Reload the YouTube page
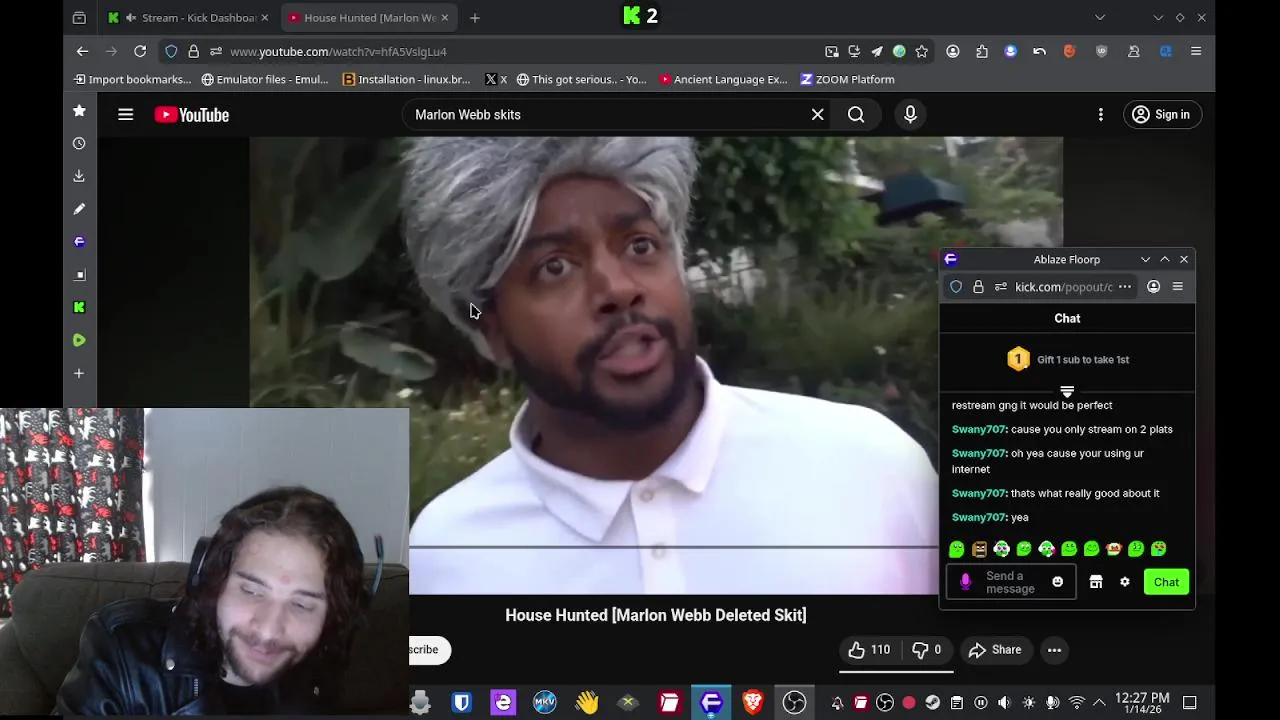This screenshot has width=1280, height=720. (x=140, y=51)
